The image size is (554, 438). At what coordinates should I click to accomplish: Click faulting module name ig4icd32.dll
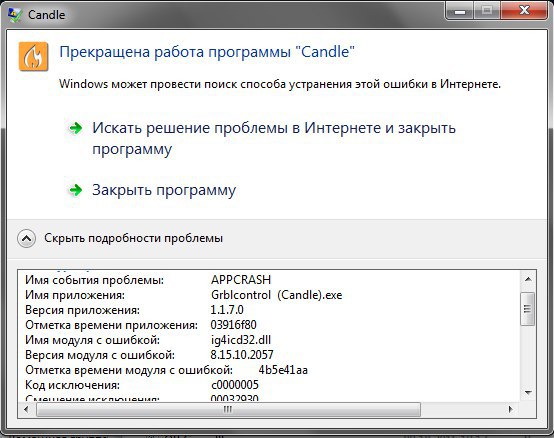tap(241, 340)
